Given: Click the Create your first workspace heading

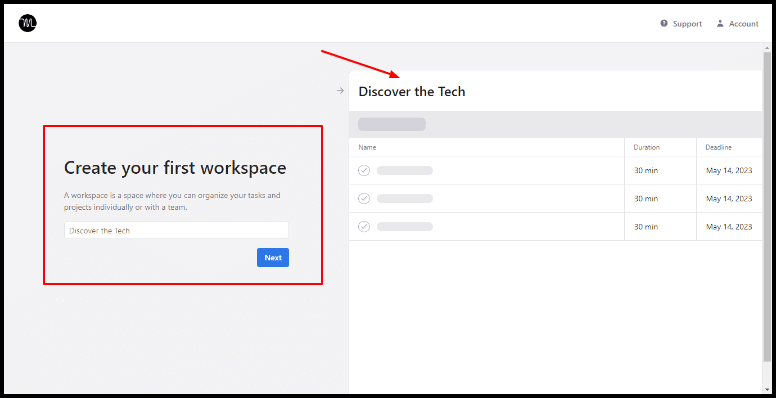Looking at the screenshot, I should pyautogui.click(x=175, y=168).
